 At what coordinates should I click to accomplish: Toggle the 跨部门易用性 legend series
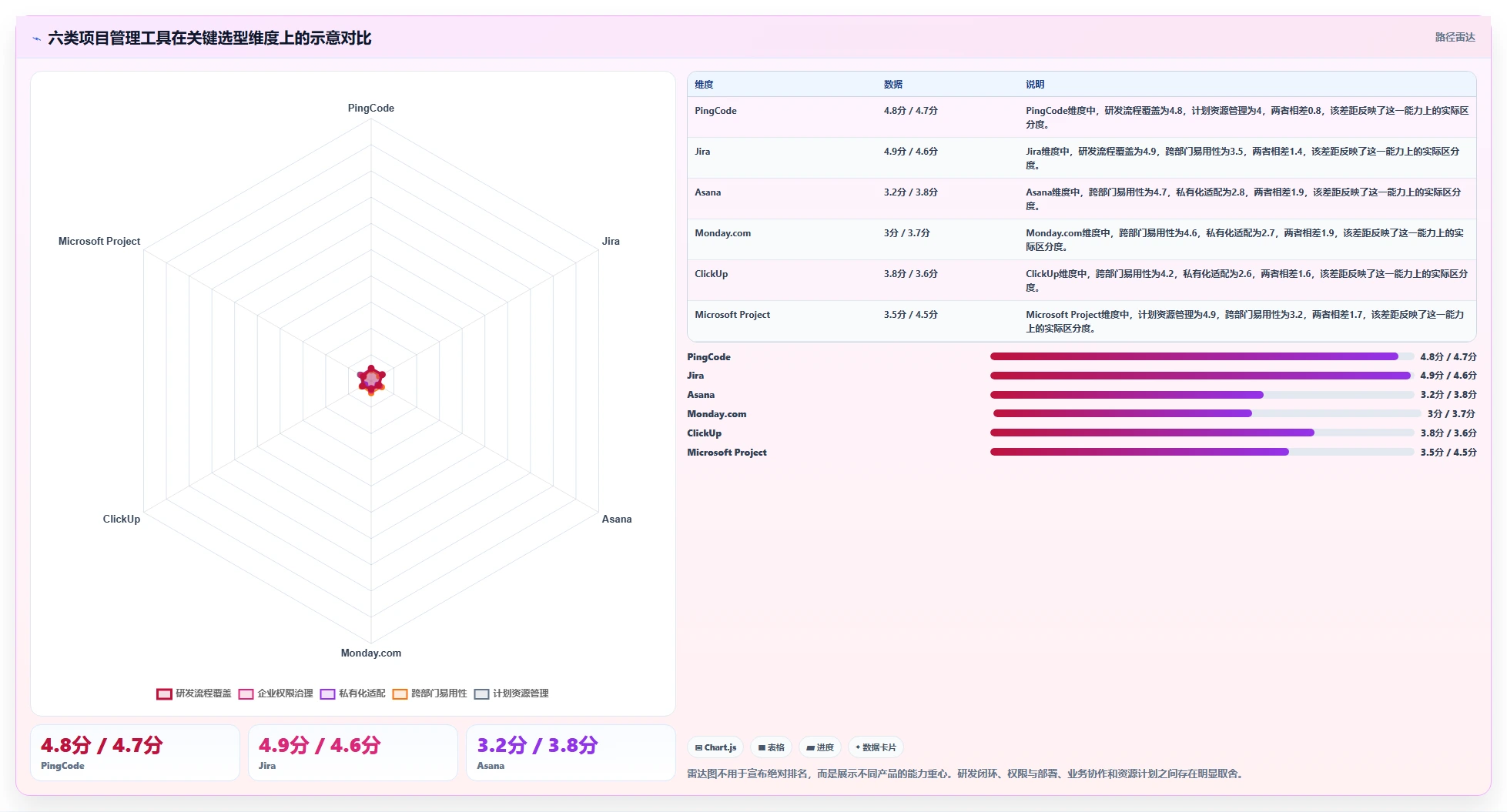click(430, 693)
